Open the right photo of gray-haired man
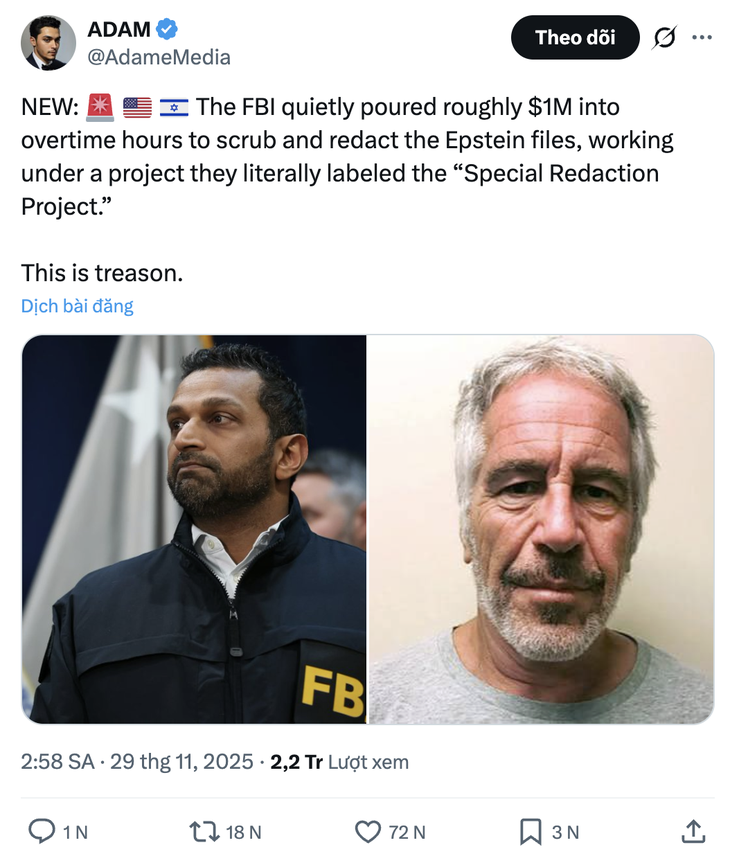The height and width of the screenshot is (863, 730). coord(541,528)
